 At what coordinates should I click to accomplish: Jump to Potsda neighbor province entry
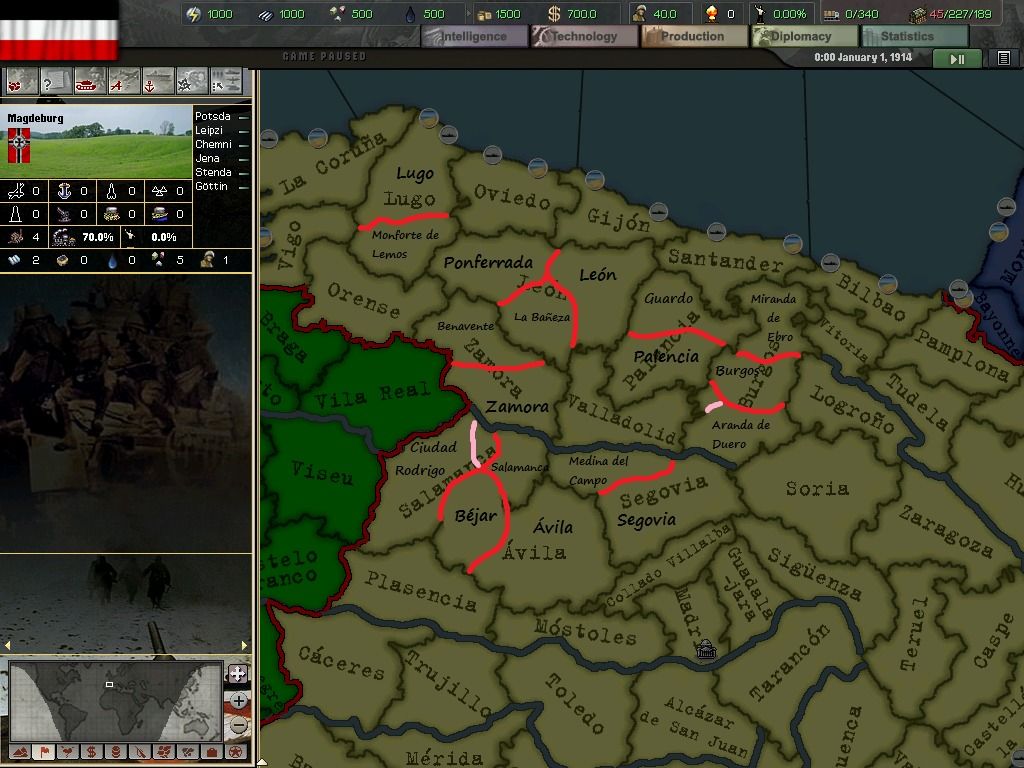click(221, 116)
